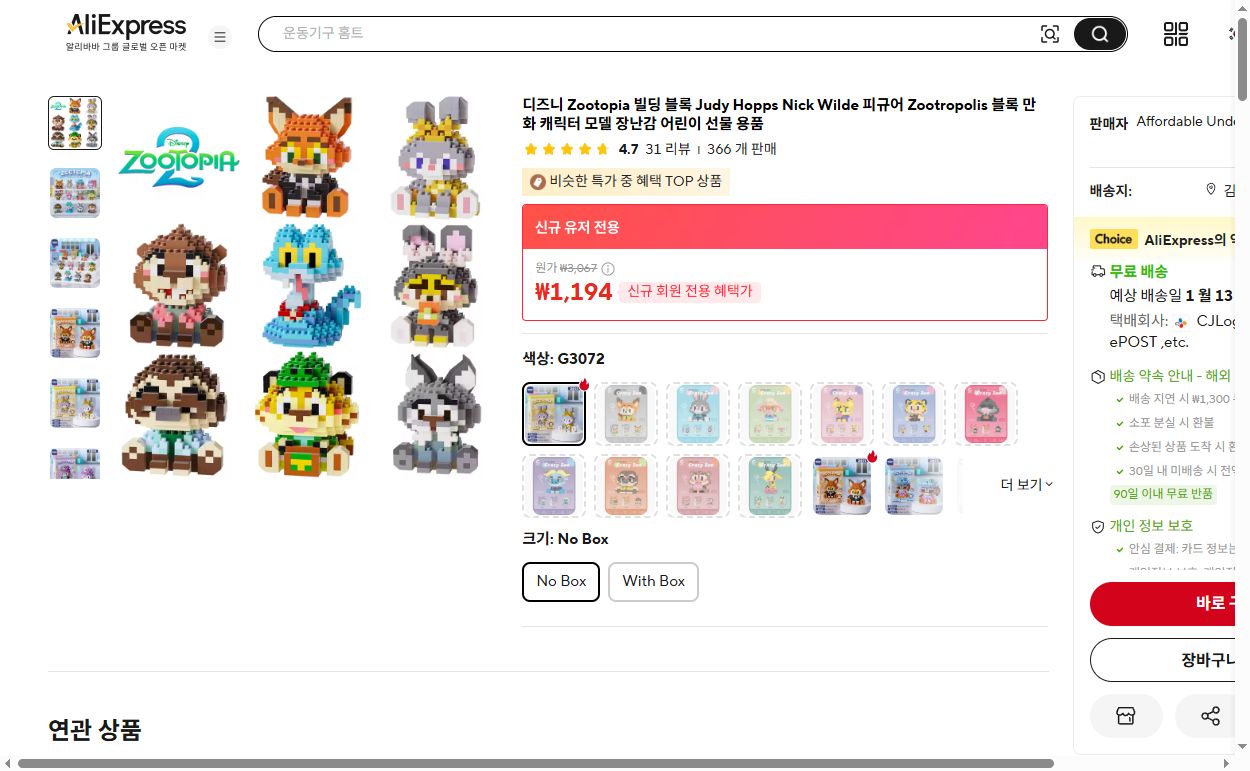1250x771 pixels.
Task: Click the 31 리뷰 reviews link
Action: coord(667,149)
